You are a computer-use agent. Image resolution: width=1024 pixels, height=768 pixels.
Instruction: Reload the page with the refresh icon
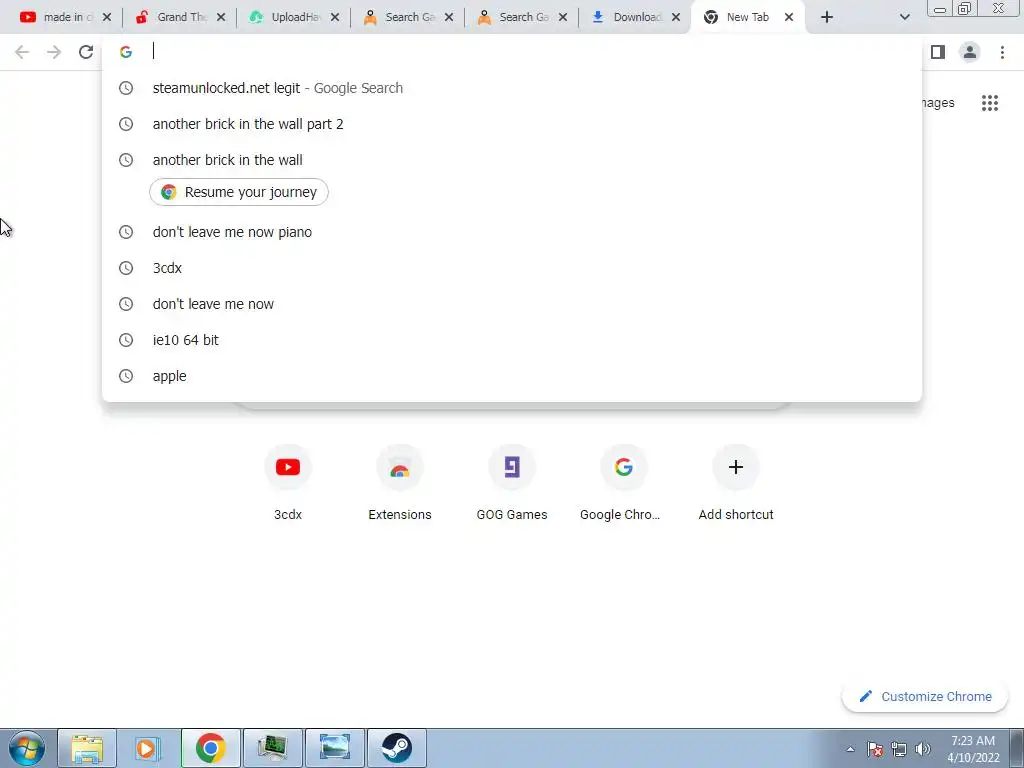pos(86,52)
